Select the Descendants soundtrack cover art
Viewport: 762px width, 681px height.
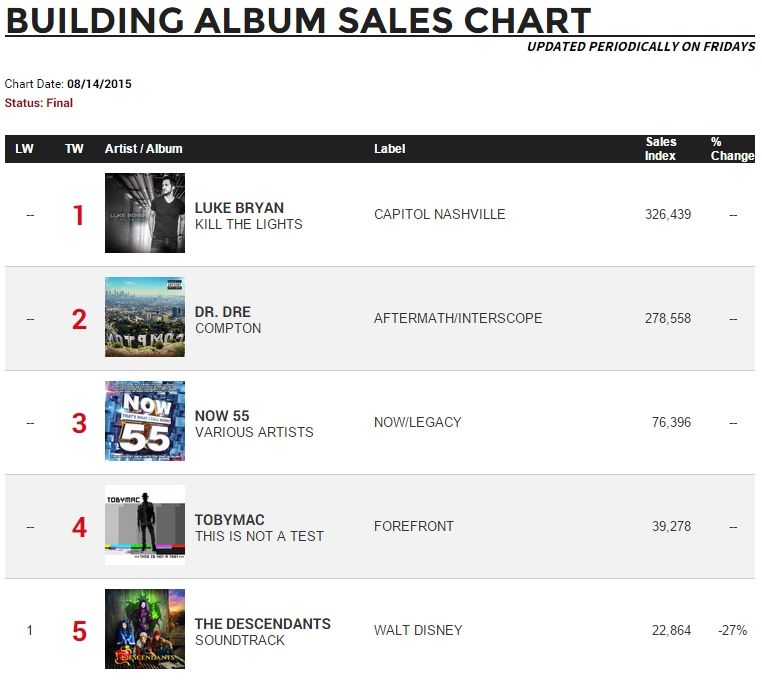(145, 629)
